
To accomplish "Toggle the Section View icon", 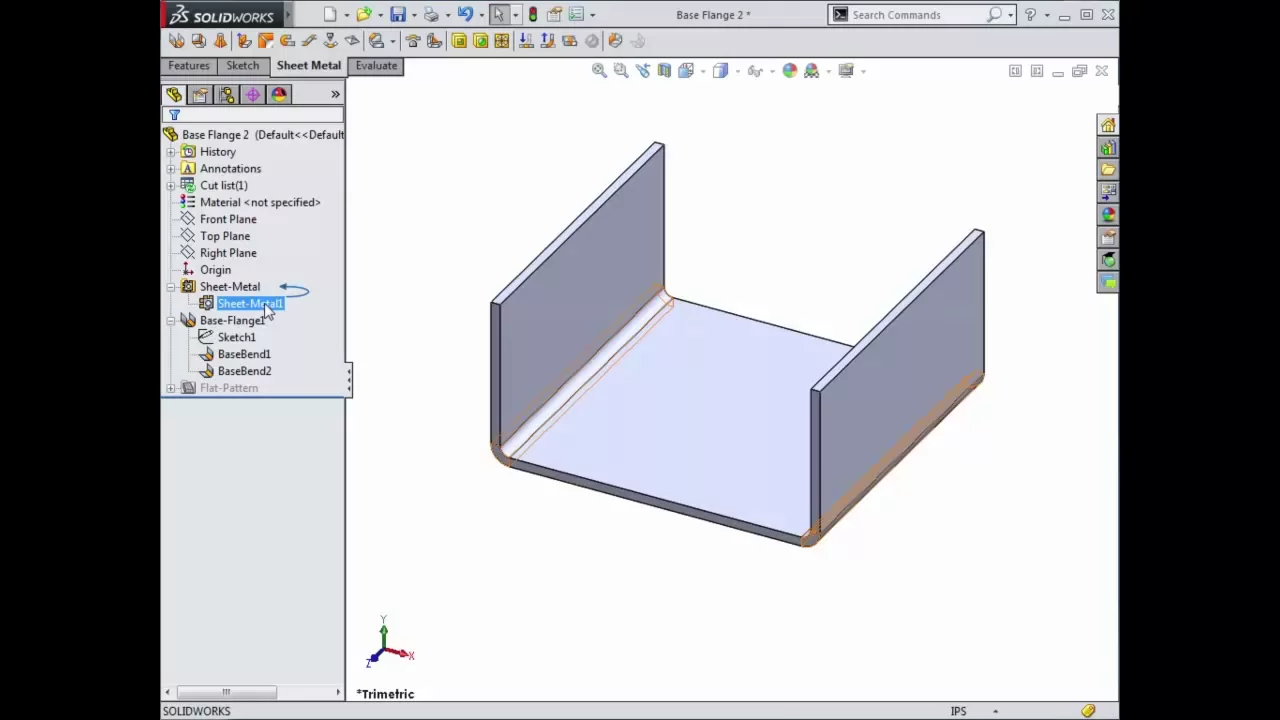I will pyautogui.click(x=664, y=71).
